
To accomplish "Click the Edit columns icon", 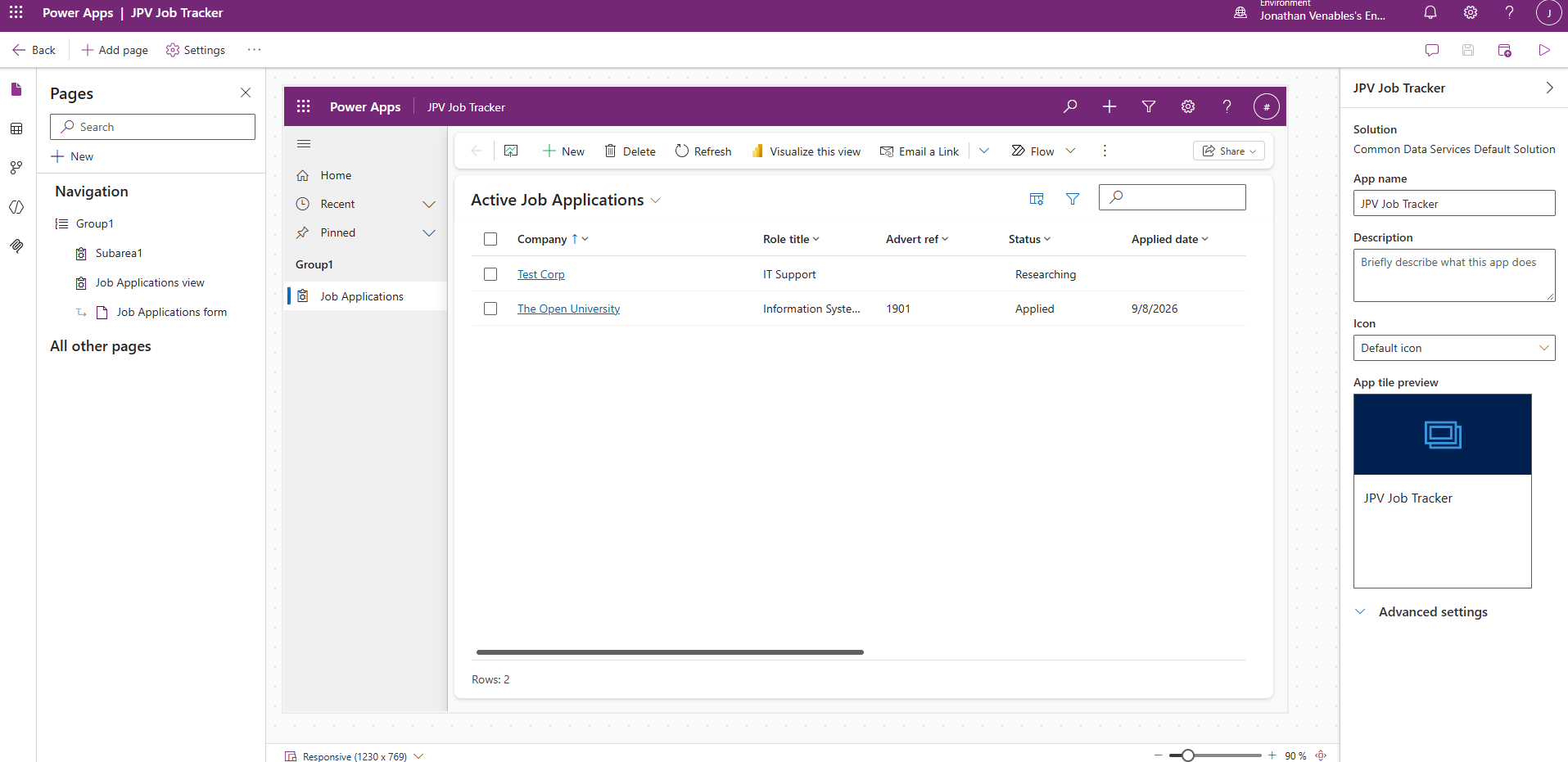I will 1037,199.
